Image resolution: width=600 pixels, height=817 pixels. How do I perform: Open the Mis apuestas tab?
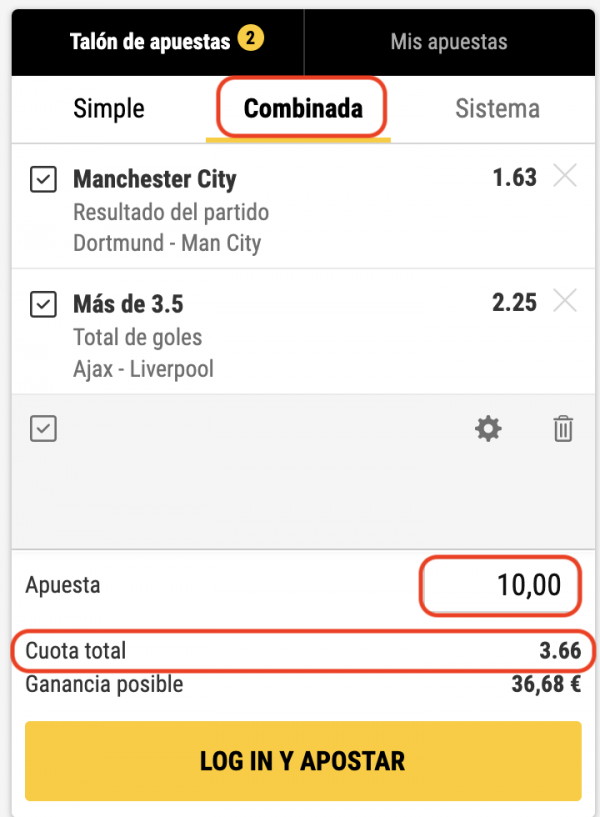[x=449, y=42]
